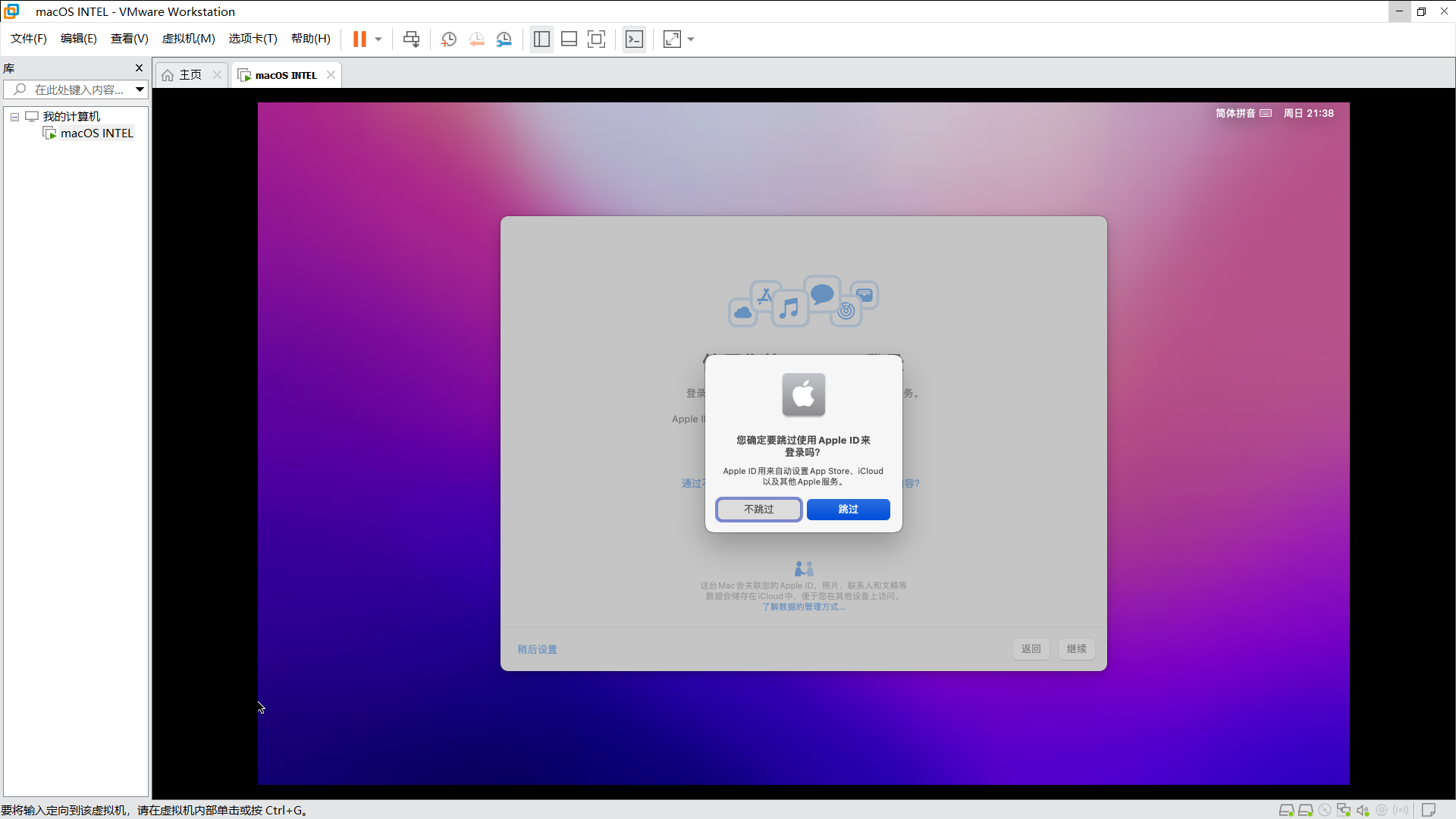
Task: Open the message log note icon
Action: (x=1429, y=810)
